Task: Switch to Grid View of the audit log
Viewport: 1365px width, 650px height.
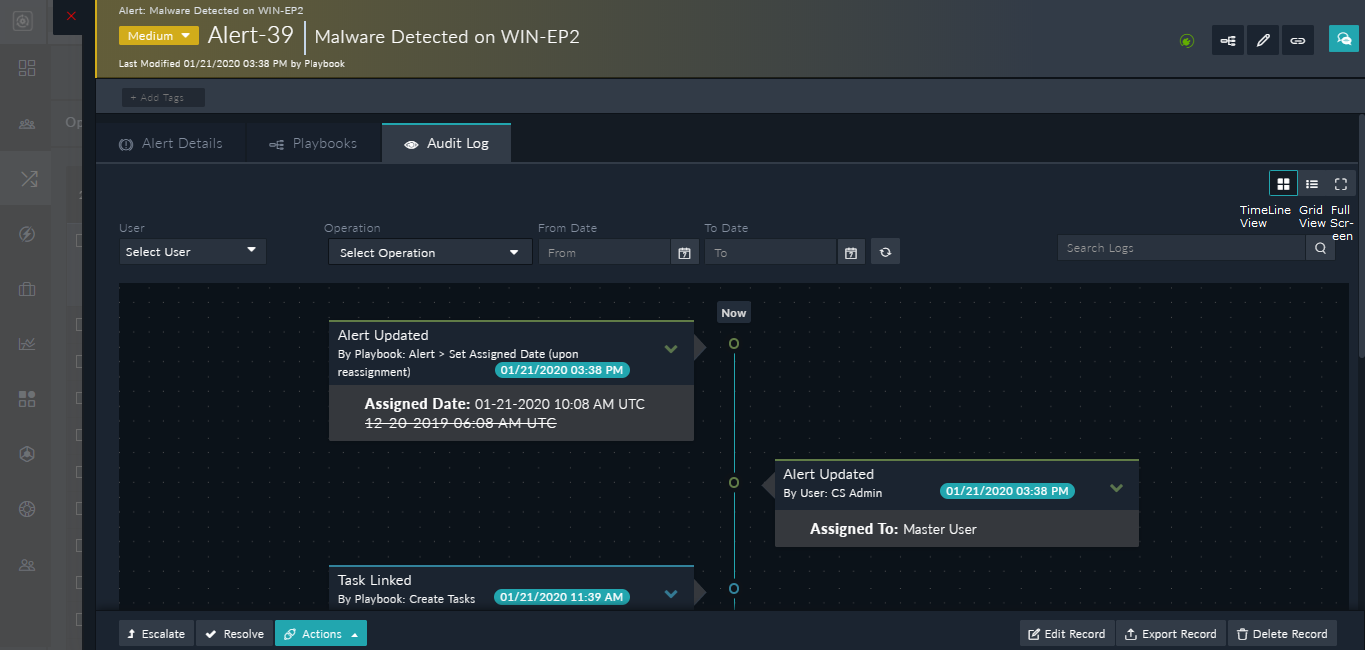Action: pos(1311,183)
